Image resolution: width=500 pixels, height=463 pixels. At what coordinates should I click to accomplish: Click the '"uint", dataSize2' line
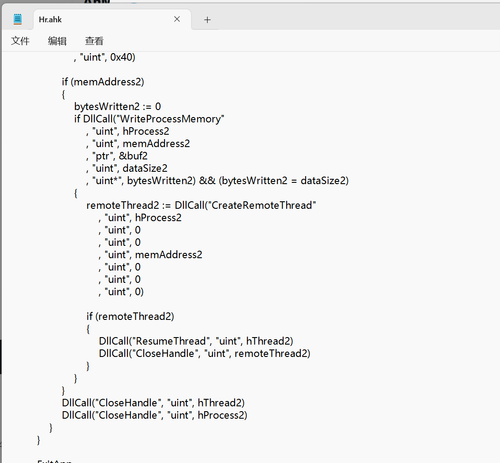click(x=127, y=168)
